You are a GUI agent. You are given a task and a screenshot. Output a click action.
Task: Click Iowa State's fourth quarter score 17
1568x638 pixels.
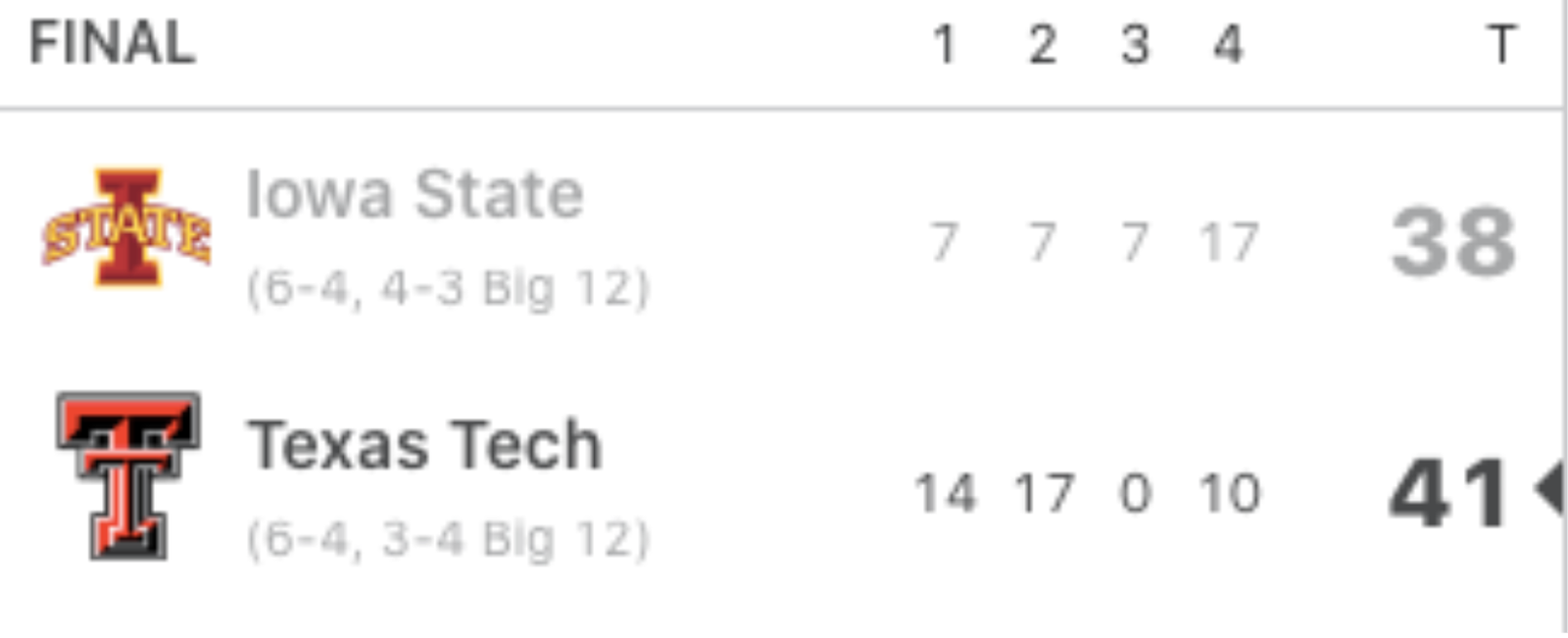[1229, 242]
